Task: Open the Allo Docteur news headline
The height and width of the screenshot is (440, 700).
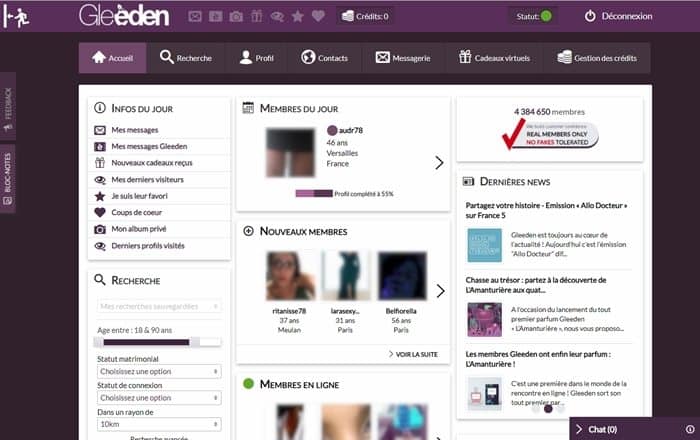Action: click(546, 210)
